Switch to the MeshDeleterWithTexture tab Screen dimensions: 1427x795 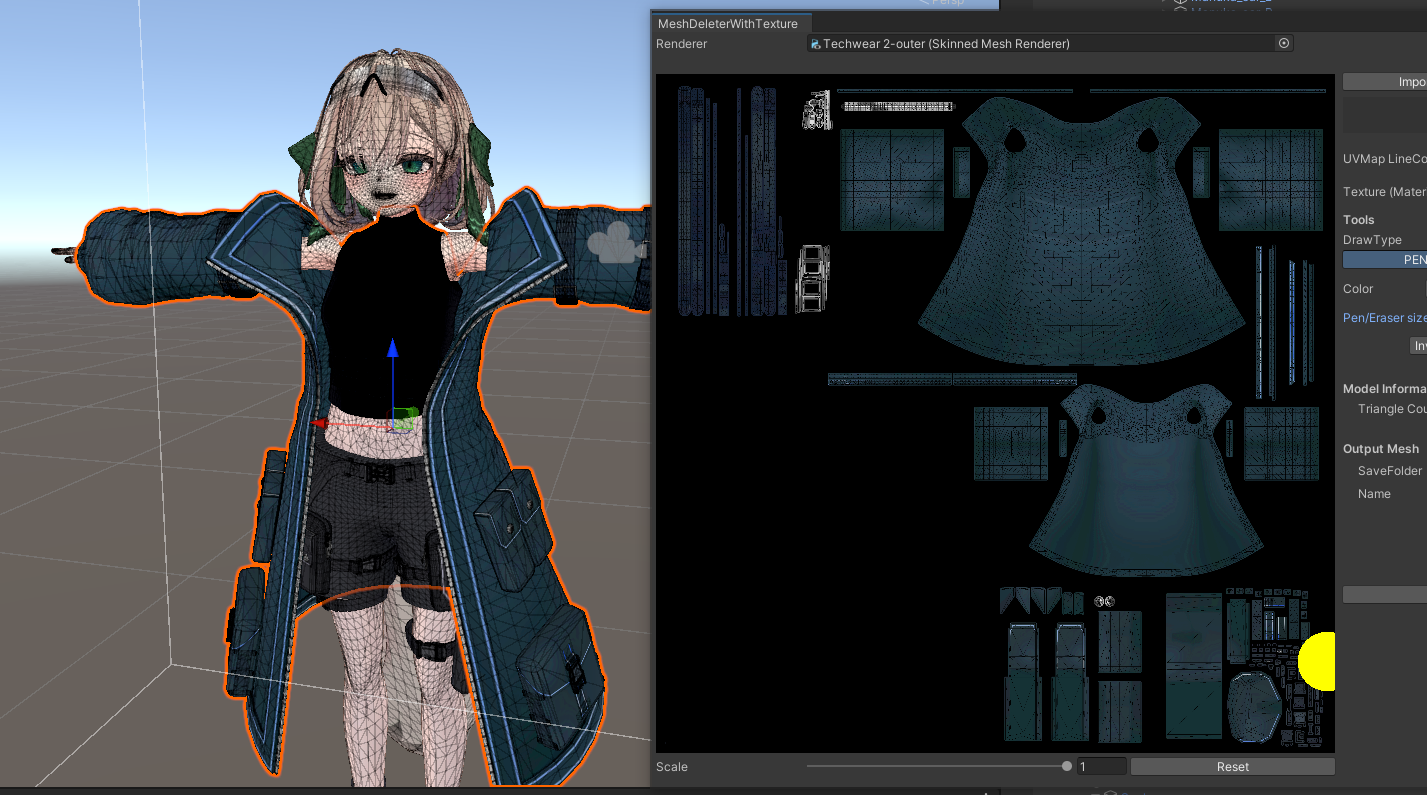pyautogui.click(x=727, y=23)
